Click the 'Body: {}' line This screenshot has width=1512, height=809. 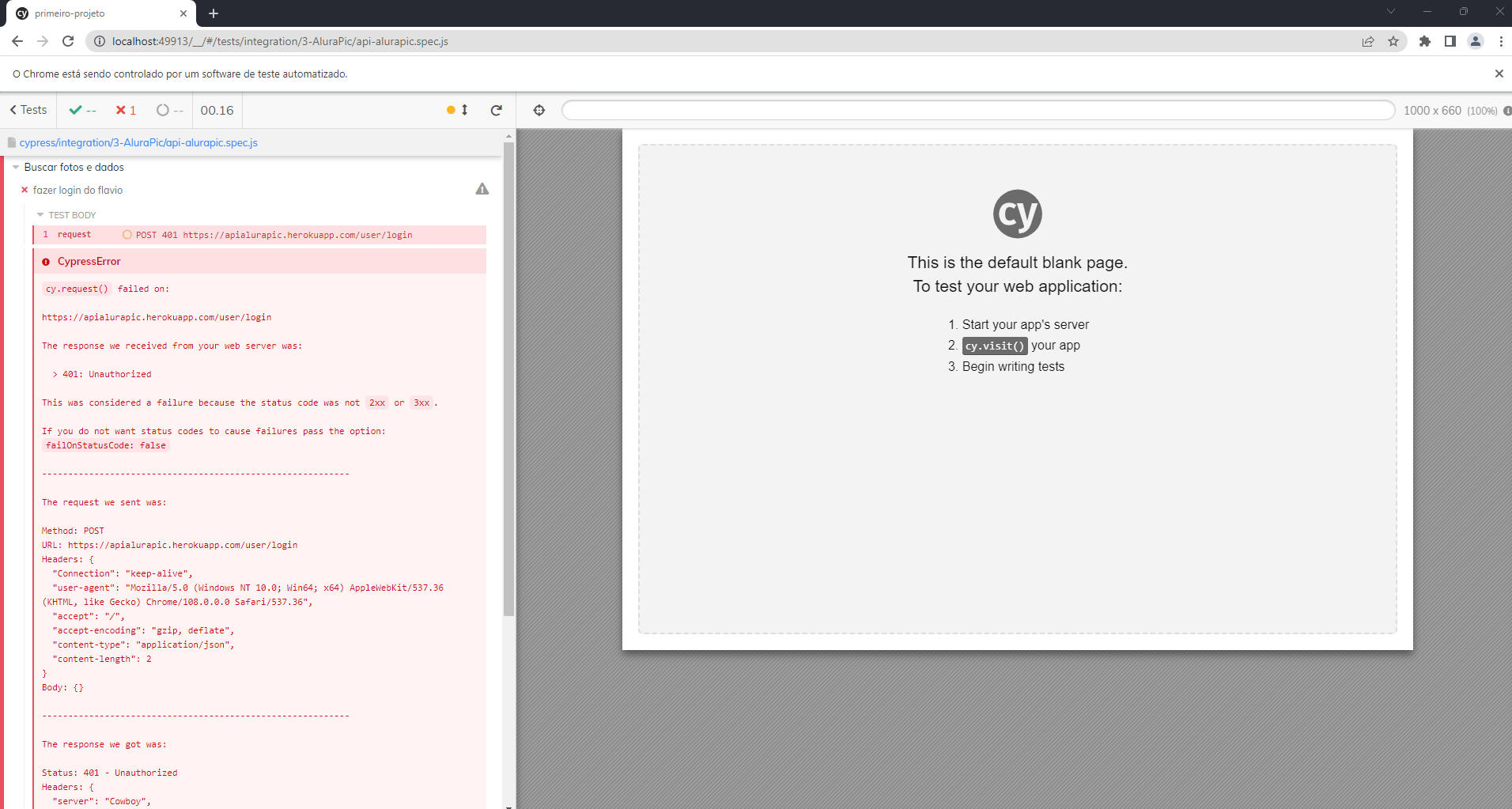point(62,687)
